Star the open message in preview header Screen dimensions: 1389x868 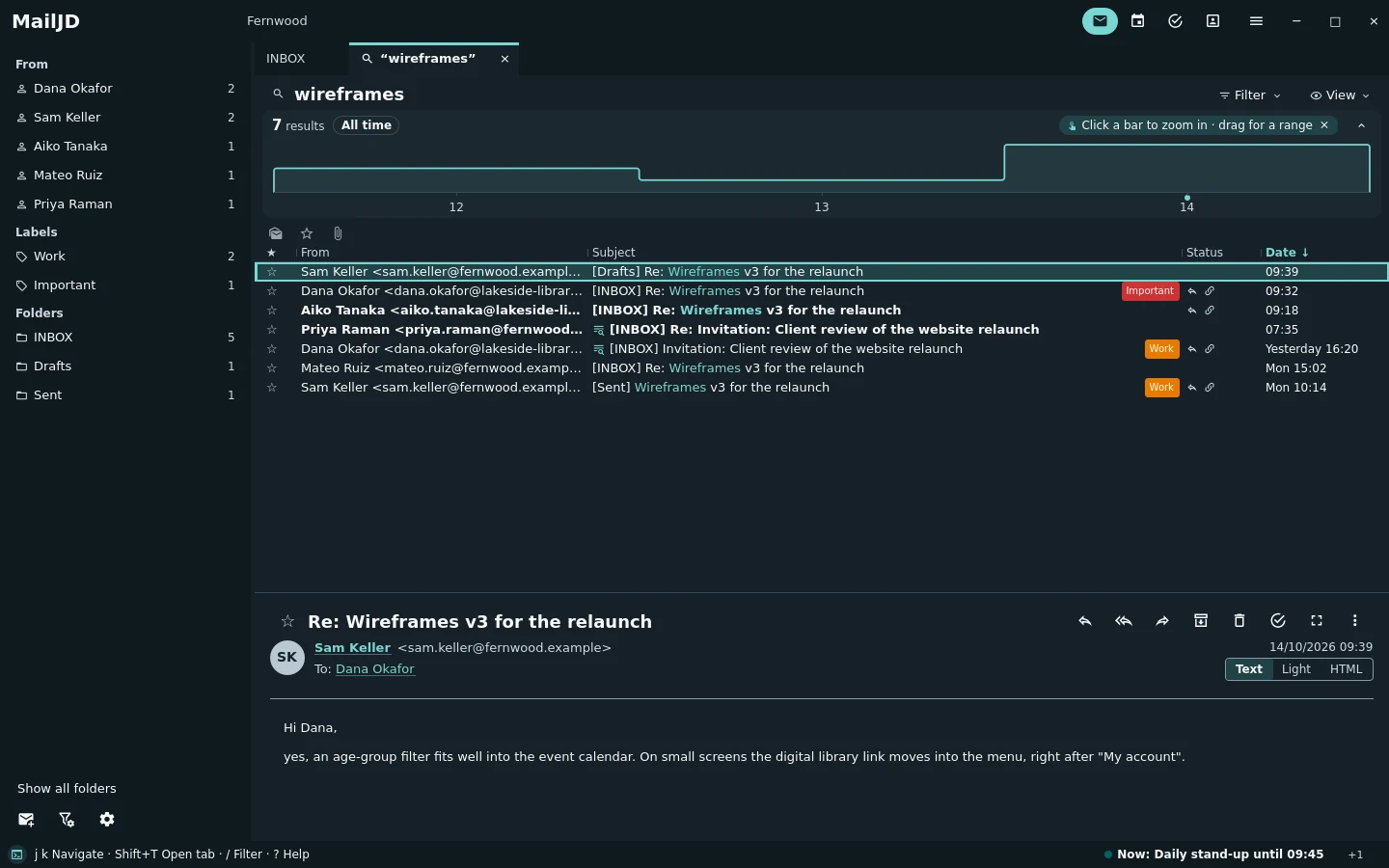point(287,622)
